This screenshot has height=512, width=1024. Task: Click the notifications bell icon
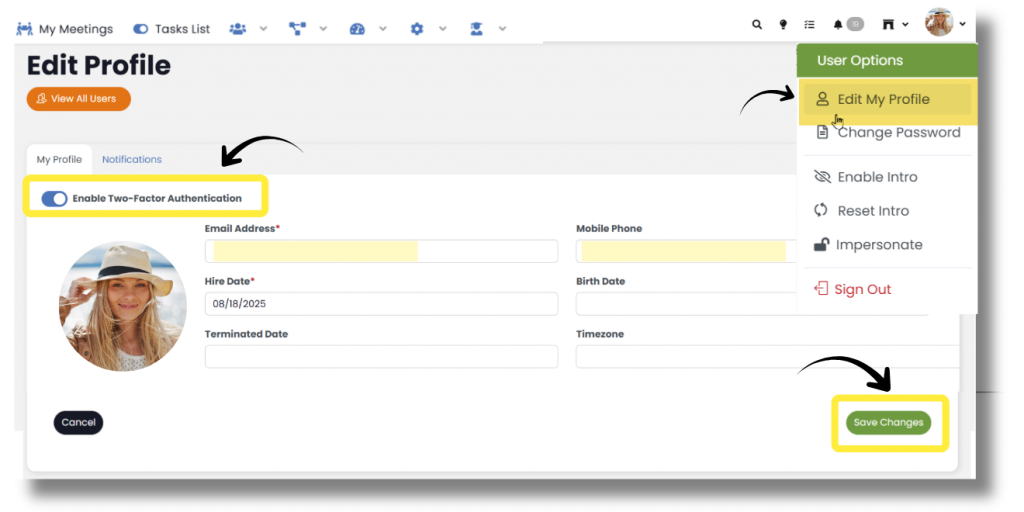pyautogui.click(x=838, y=25)
